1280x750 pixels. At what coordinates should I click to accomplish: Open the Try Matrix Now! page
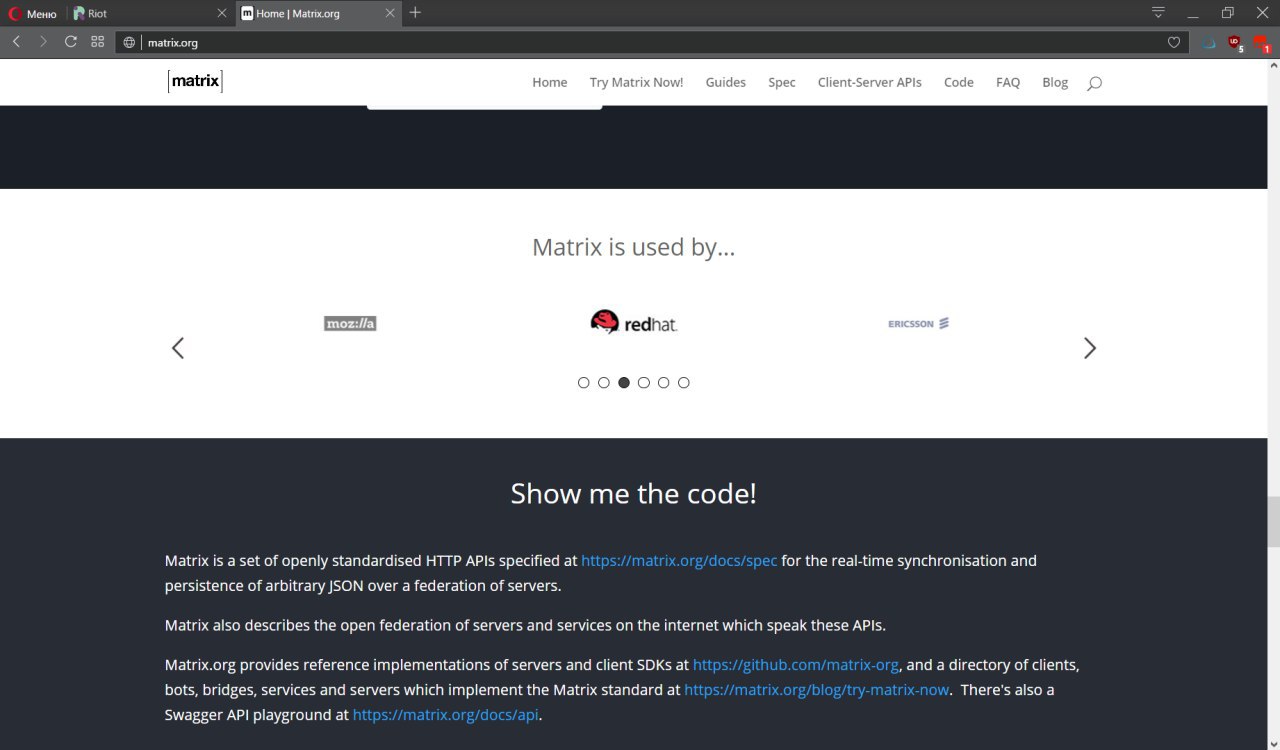click(x=636, y=82)
